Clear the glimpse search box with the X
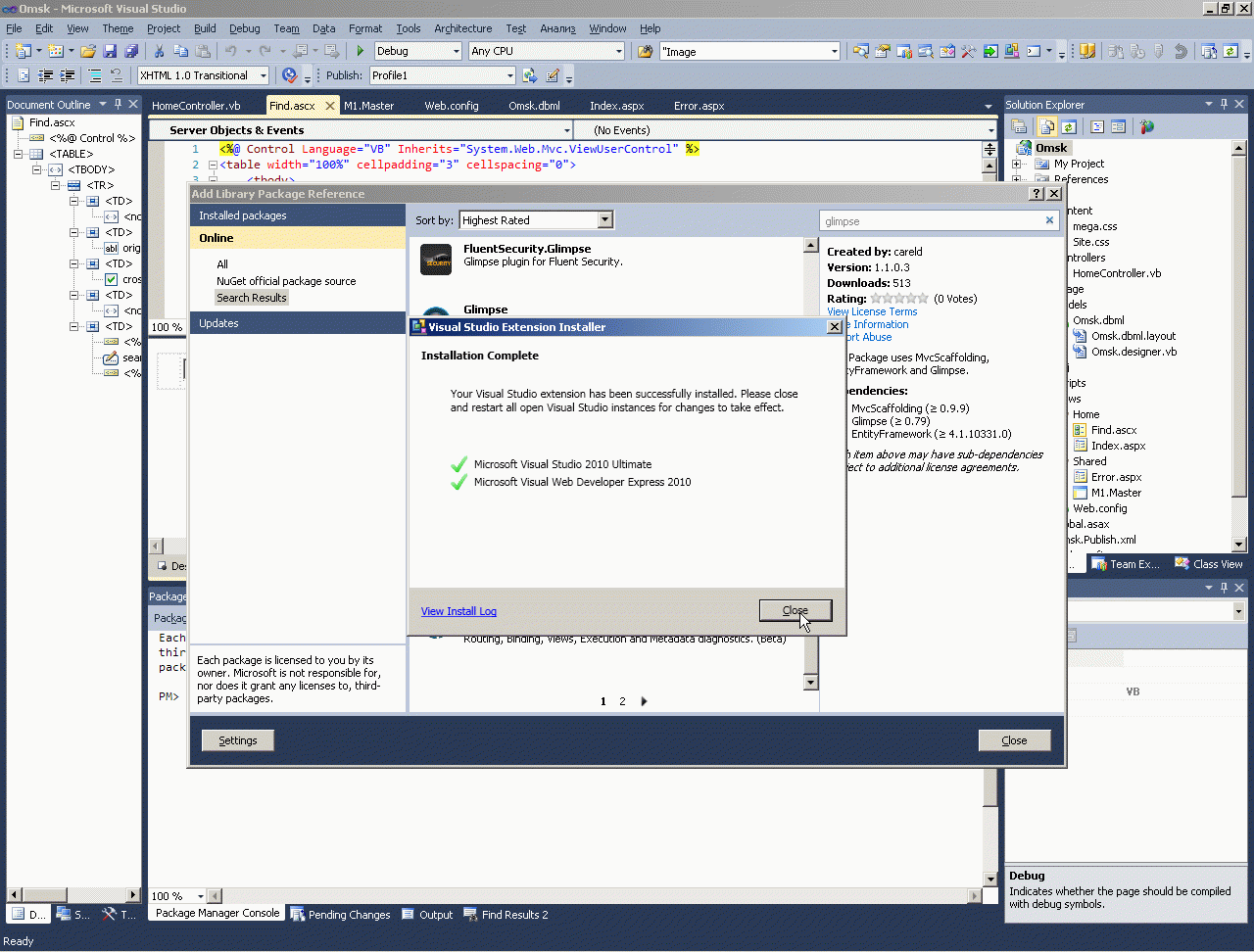Viewport: 1254px width, 952px height. [x=1049, y=220]
